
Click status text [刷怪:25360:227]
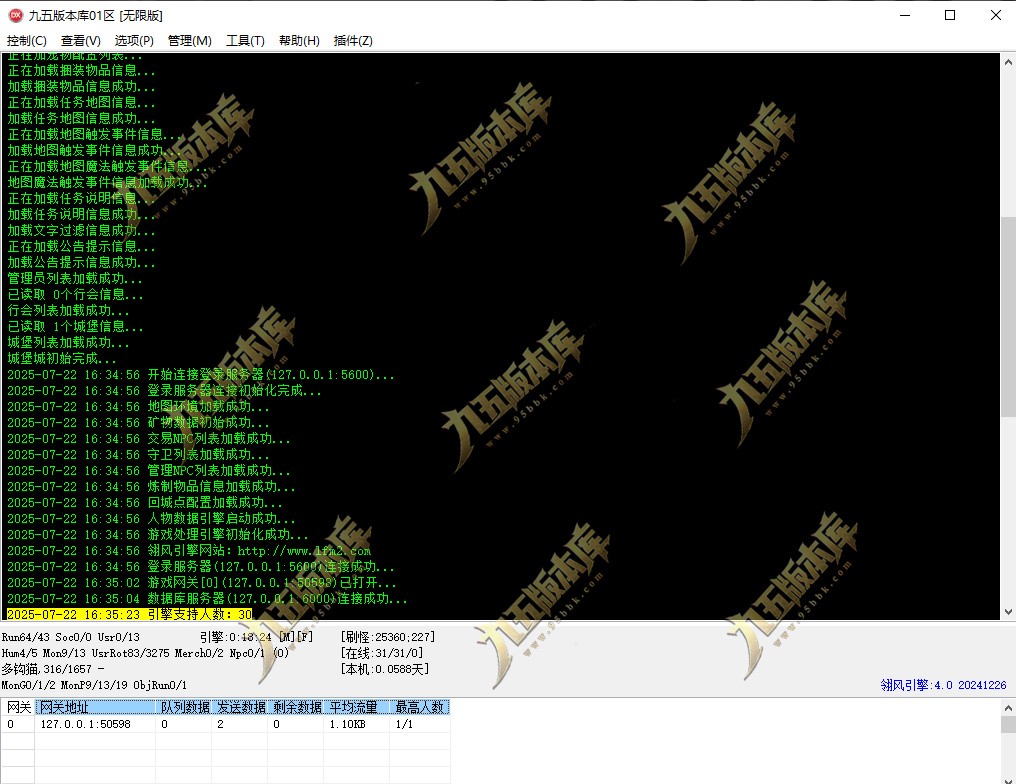[388, 637]
